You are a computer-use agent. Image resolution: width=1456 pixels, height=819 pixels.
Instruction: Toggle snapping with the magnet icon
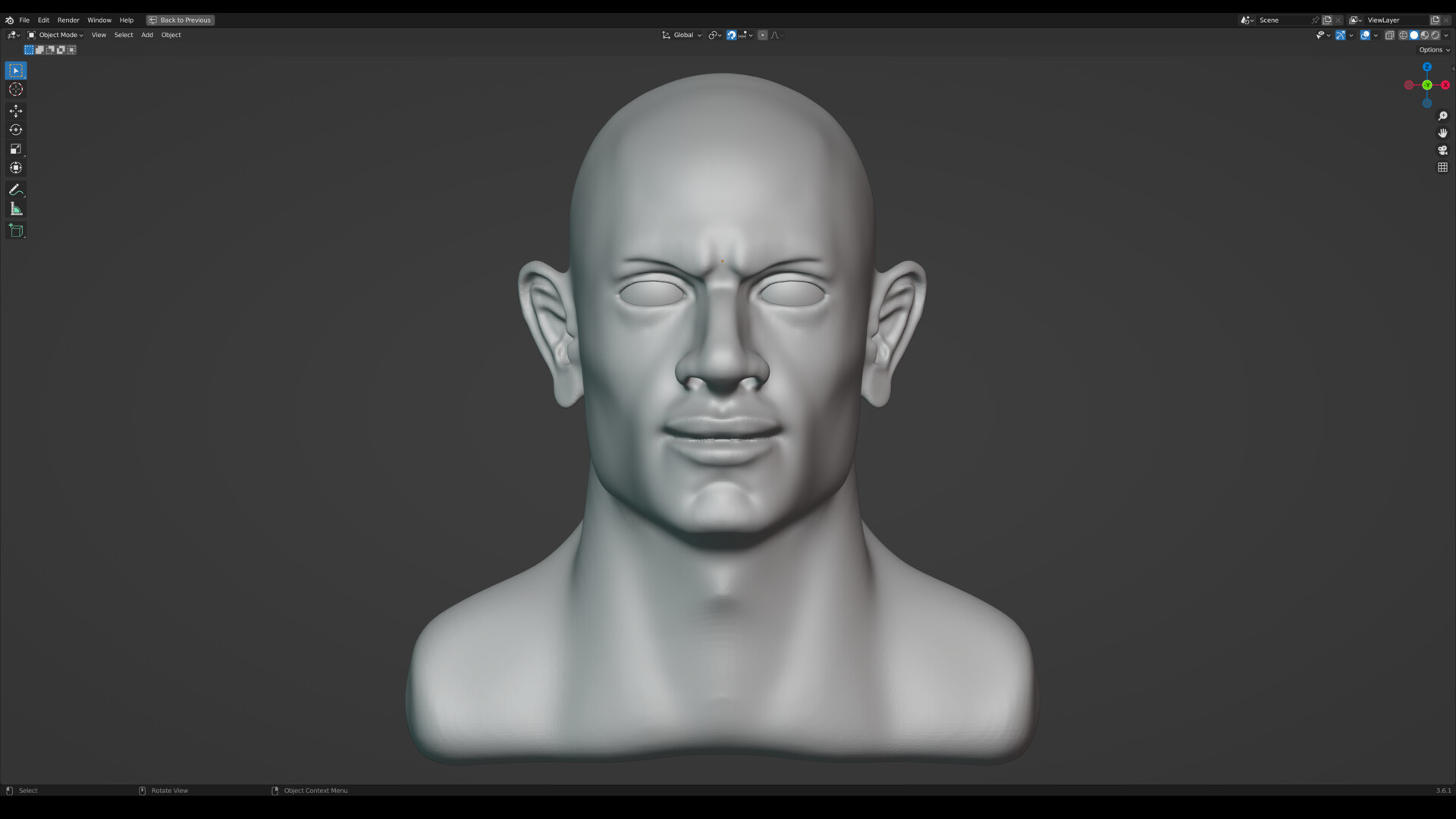click(x=731, y=35)
